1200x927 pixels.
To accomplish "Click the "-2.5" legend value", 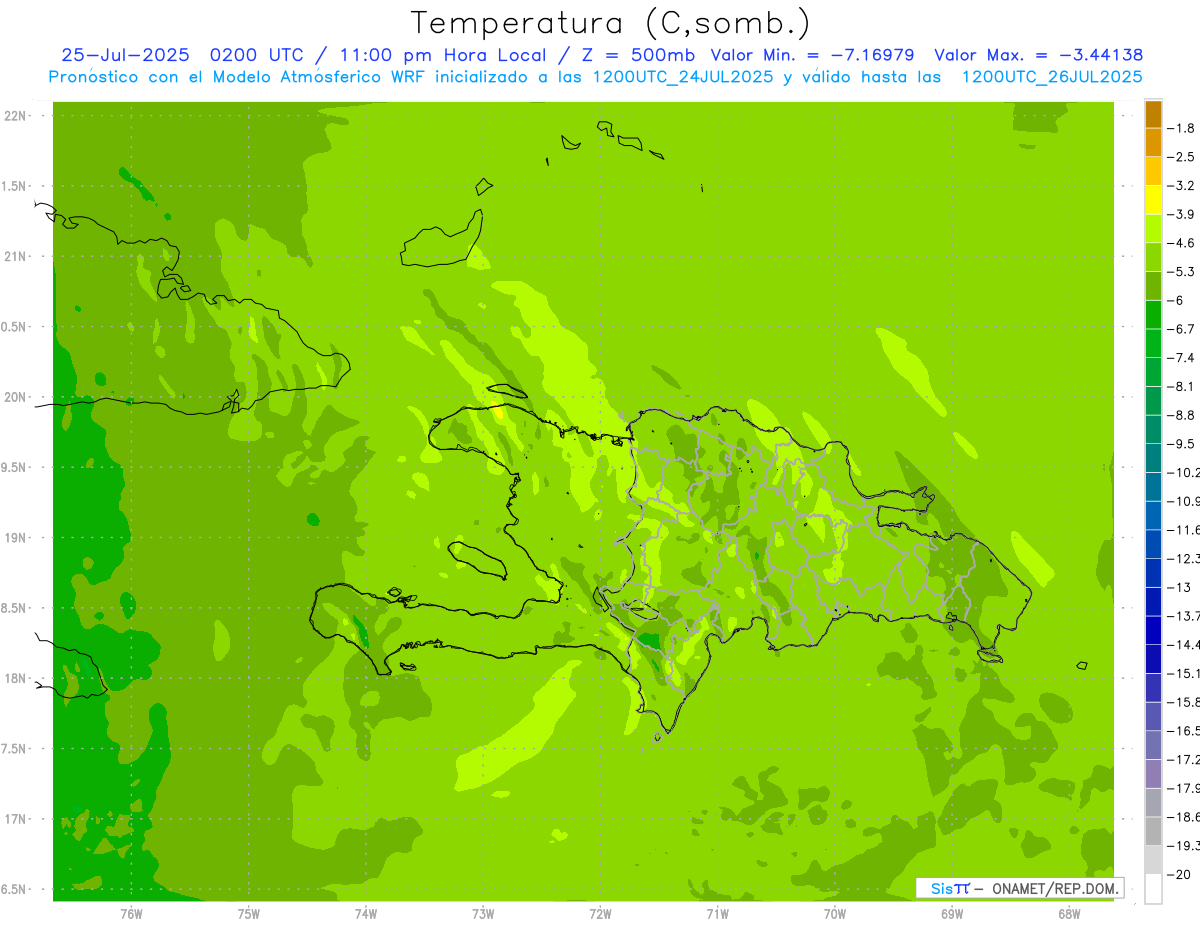I will click(1182, 157).
